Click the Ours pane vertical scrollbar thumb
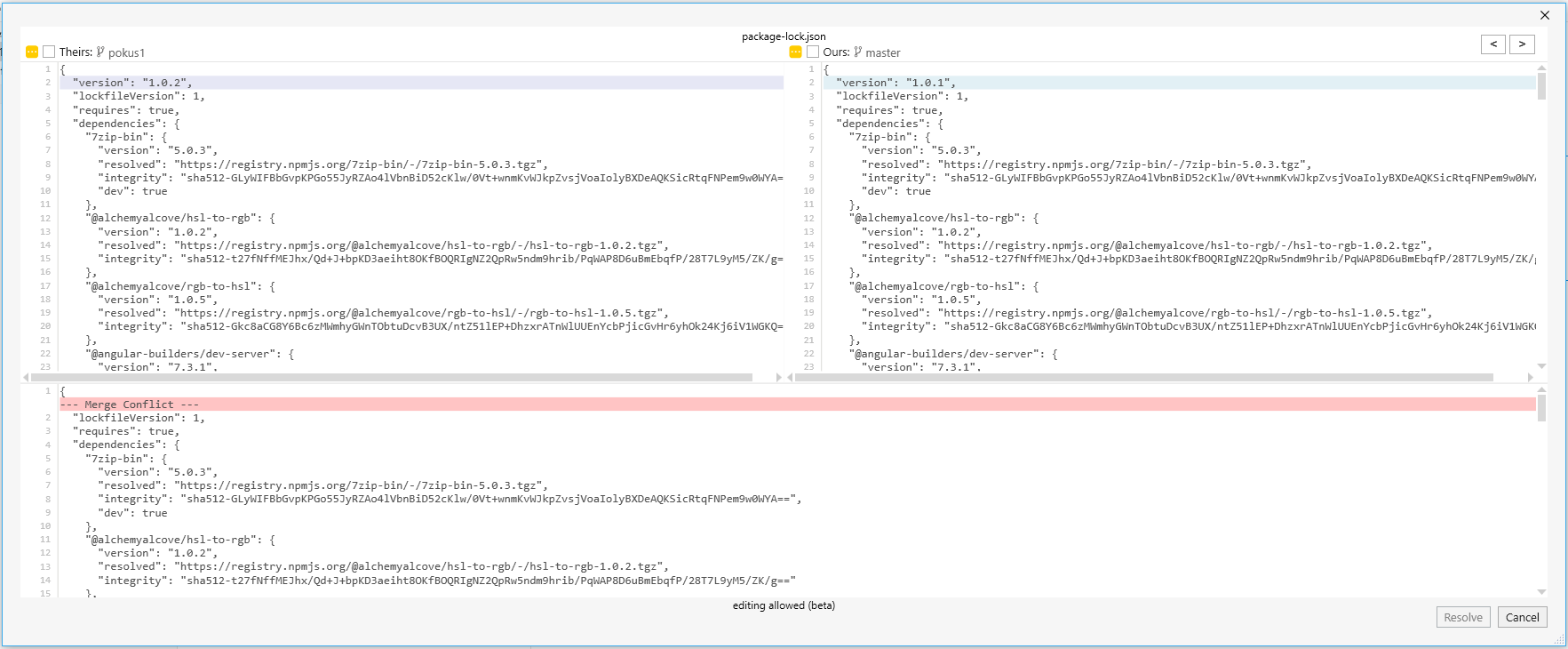1568x649 pixels. (1541, 86)
